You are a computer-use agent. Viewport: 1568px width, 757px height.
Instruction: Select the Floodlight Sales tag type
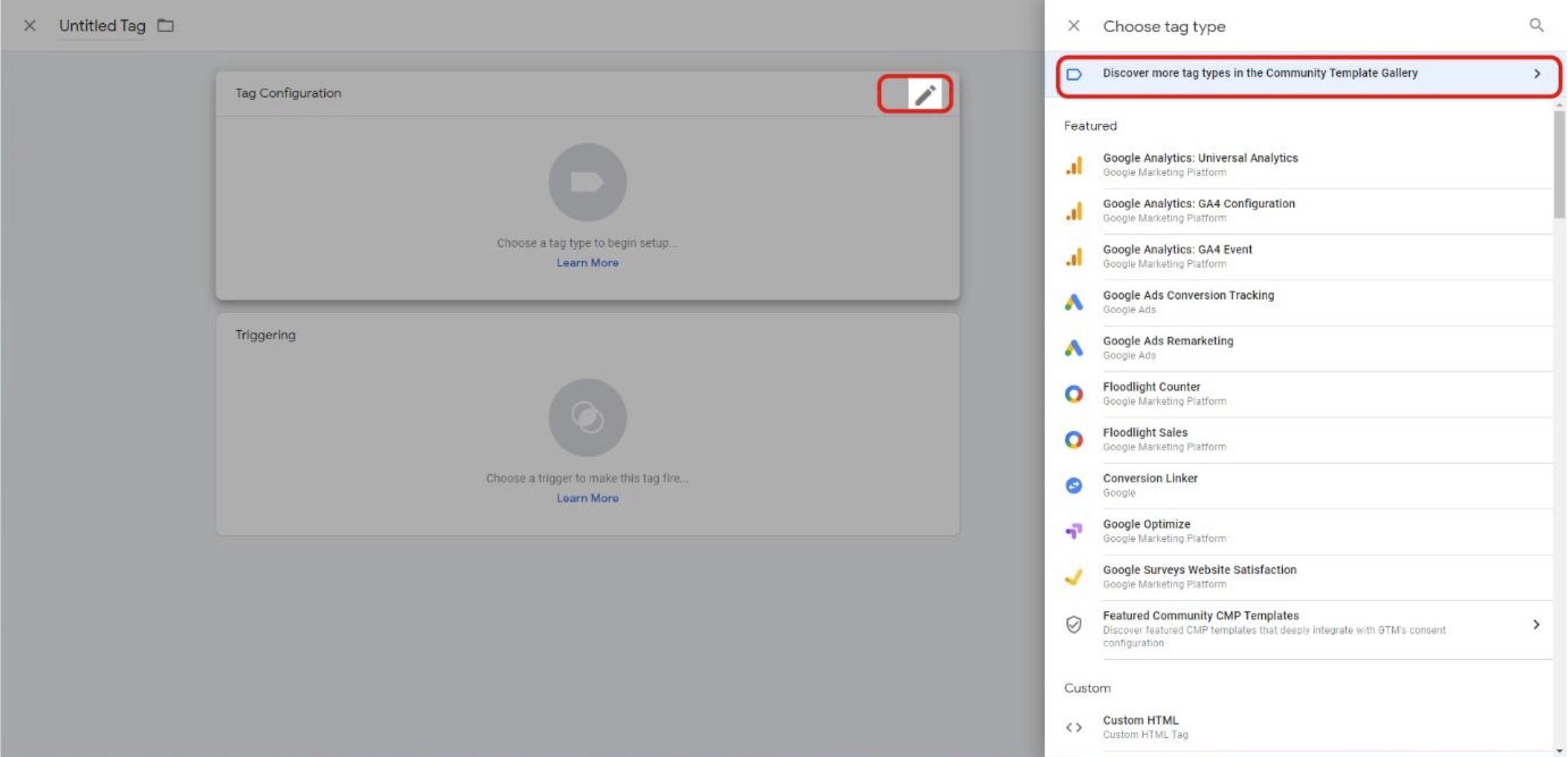pyautogui.click(x=1145, y=439)
